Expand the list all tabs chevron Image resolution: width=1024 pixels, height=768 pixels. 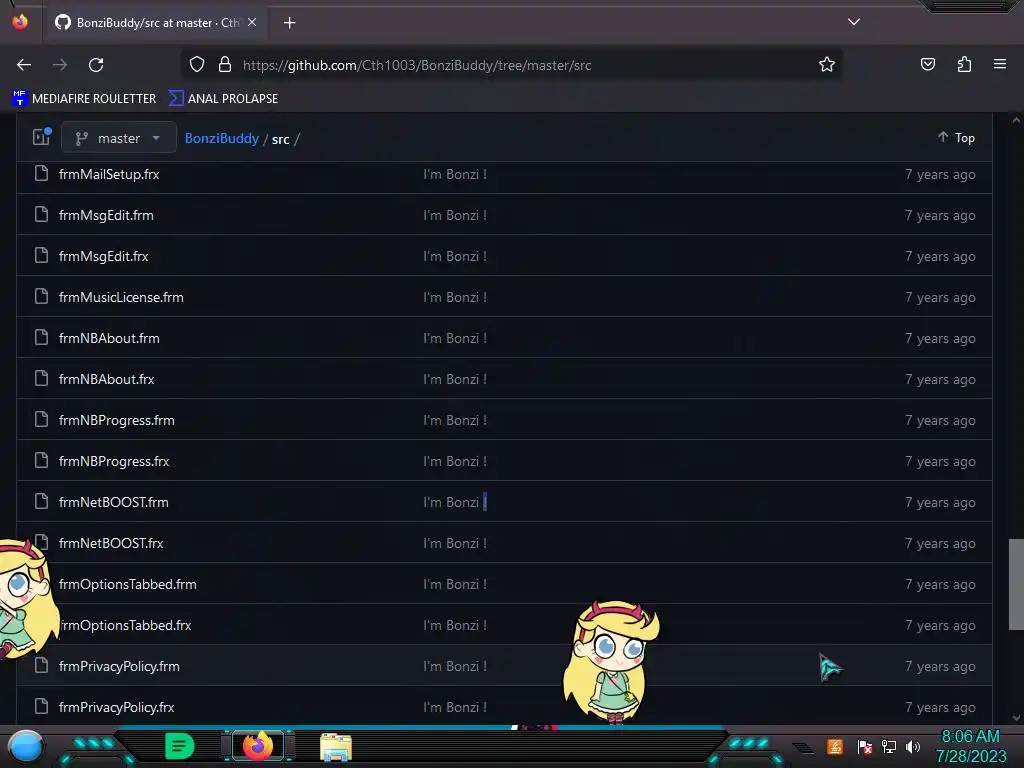[x=854, y=22]
